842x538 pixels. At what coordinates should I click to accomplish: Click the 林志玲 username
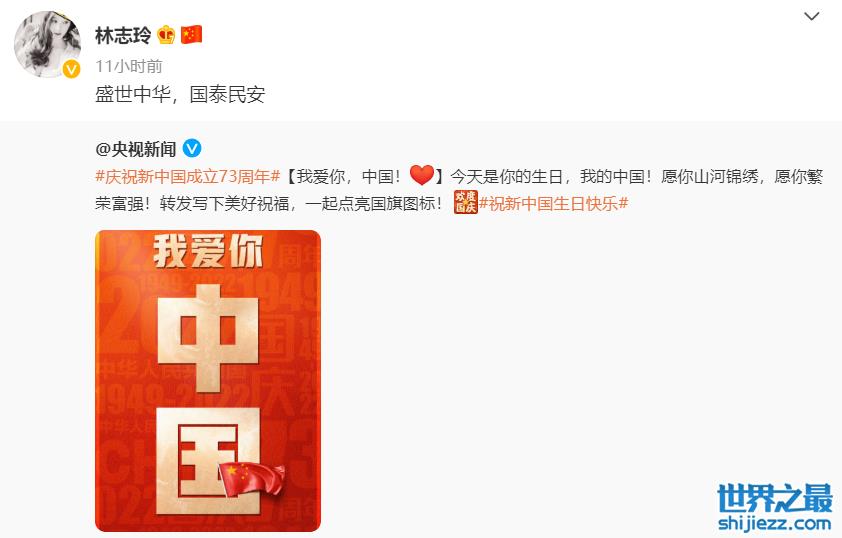123,35
